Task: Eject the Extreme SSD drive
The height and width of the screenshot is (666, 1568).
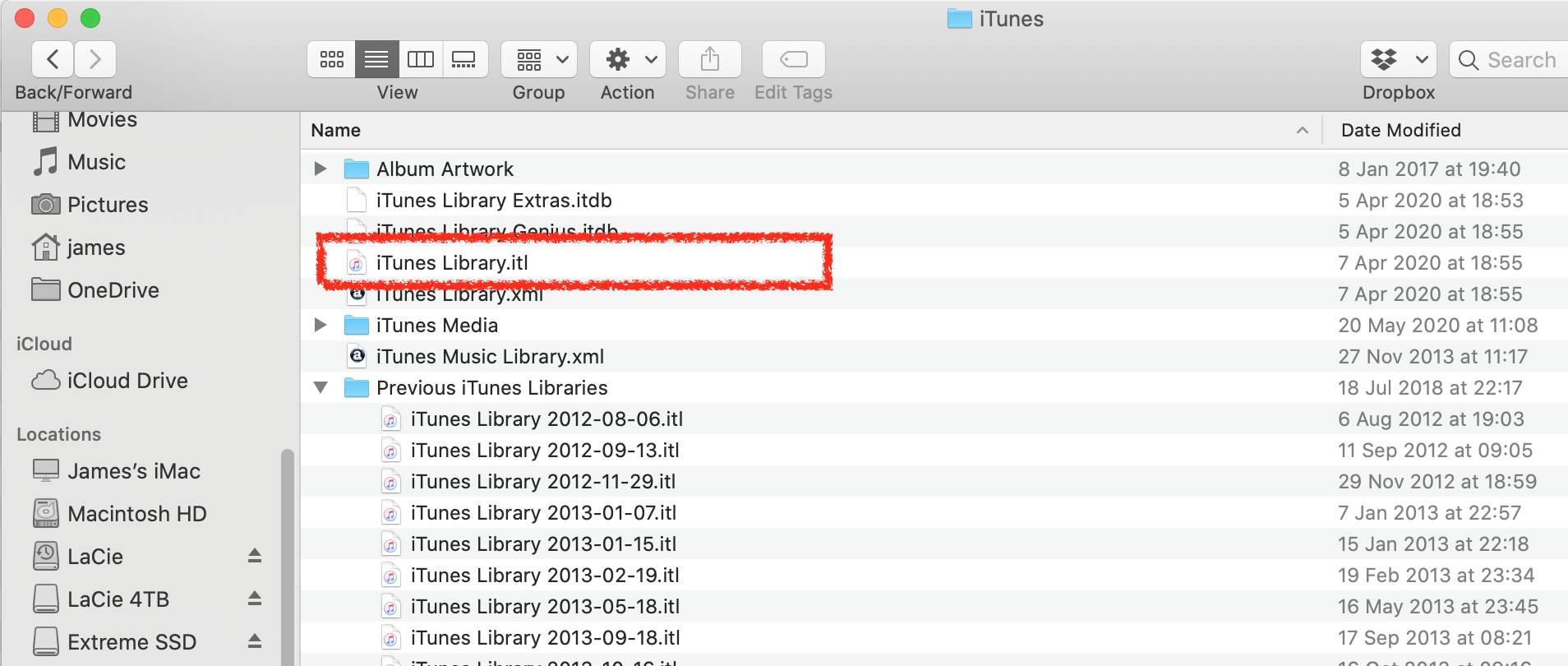Action: (255, 641)
